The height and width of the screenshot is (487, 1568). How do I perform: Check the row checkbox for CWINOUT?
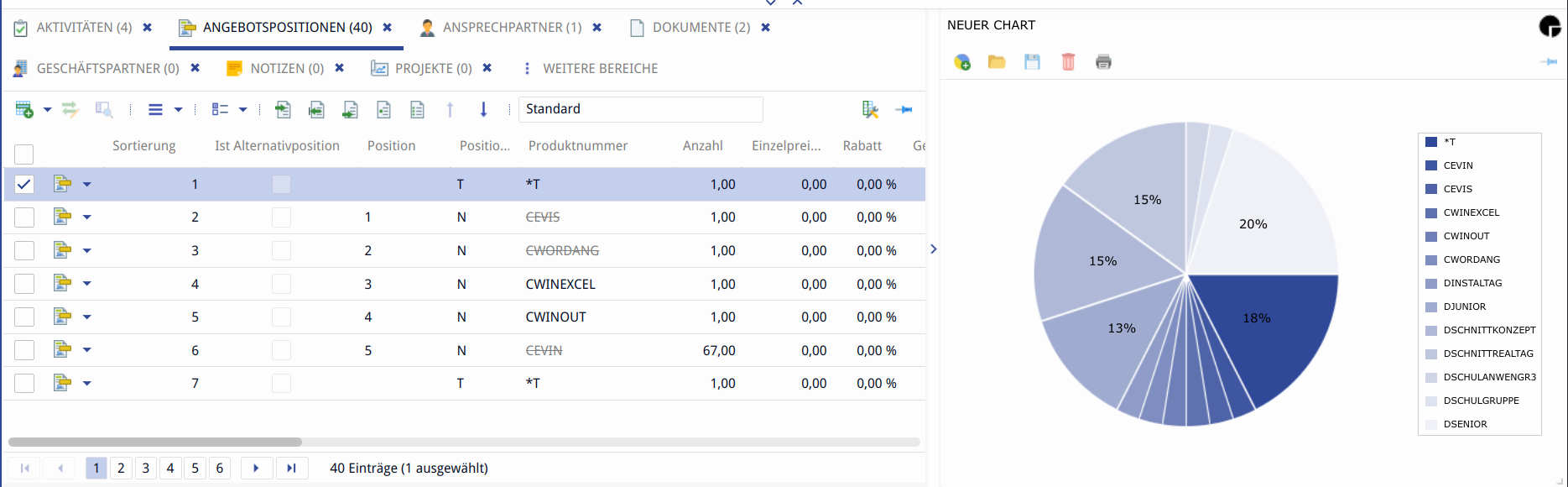point(24,317)
